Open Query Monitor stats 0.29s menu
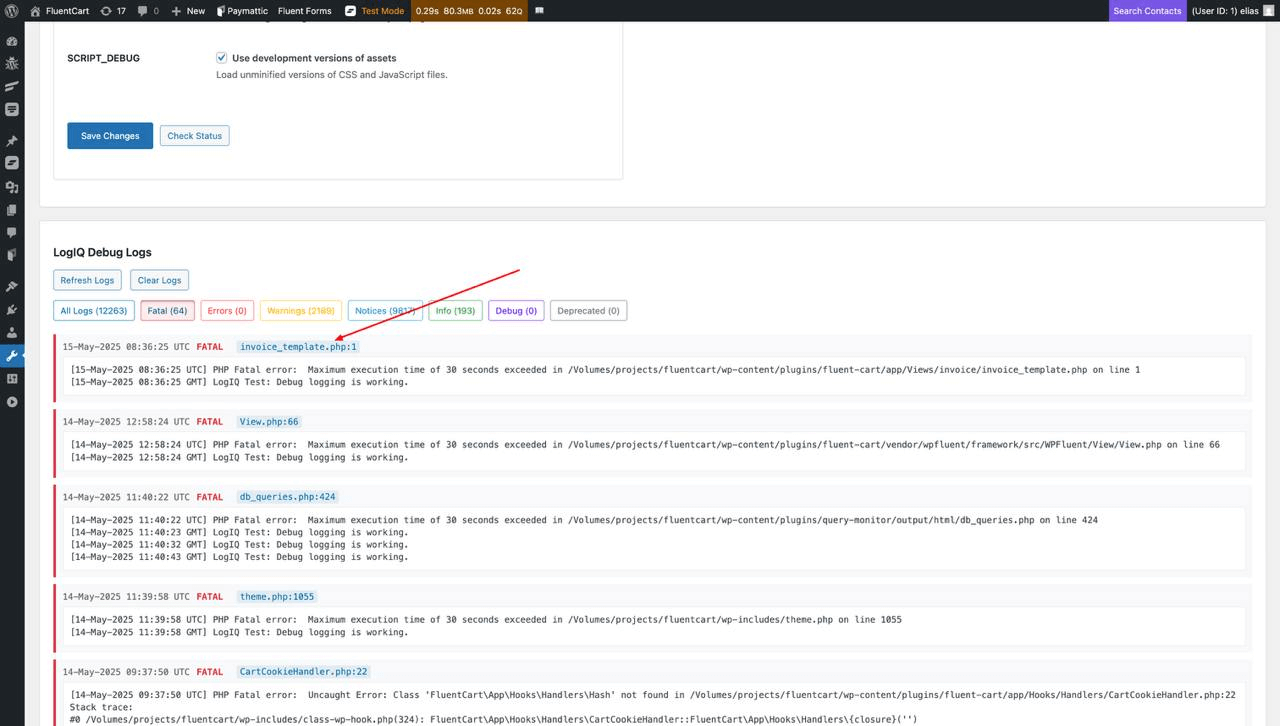1280x726 pixels. click(468, 11)
